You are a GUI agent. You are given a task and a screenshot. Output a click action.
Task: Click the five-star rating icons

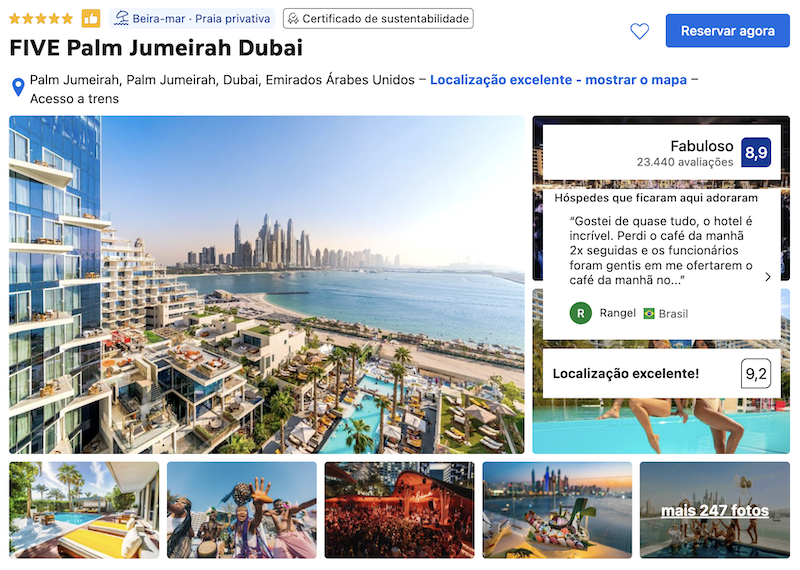point(41,19)
